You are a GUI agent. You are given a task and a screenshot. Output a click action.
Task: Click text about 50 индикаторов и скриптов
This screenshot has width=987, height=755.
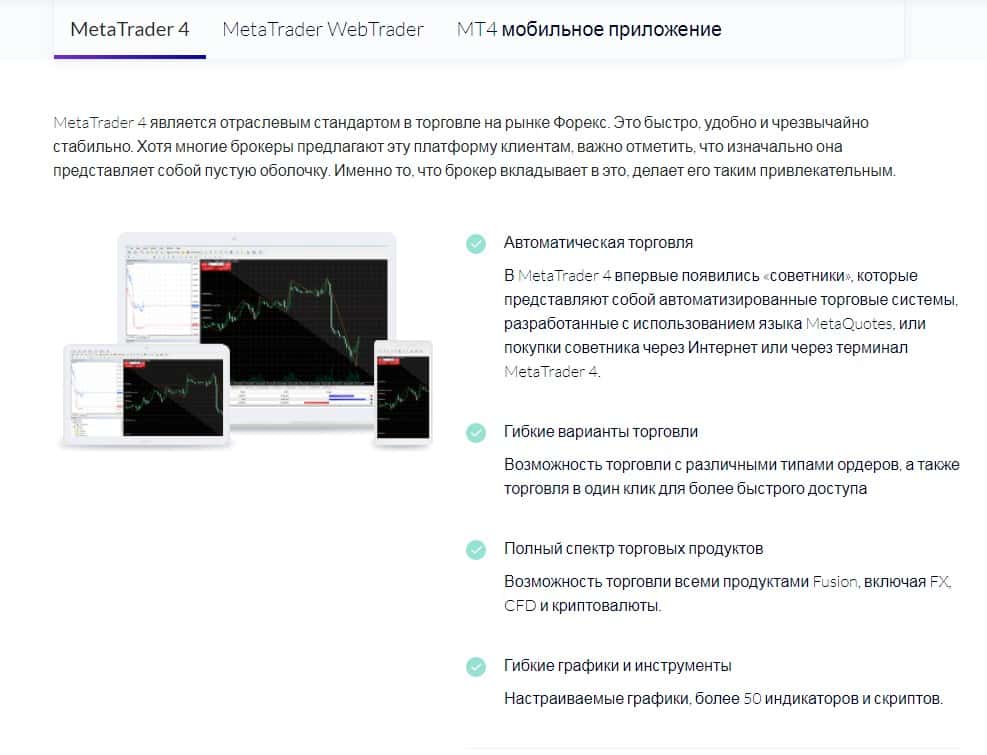point(723,698)
